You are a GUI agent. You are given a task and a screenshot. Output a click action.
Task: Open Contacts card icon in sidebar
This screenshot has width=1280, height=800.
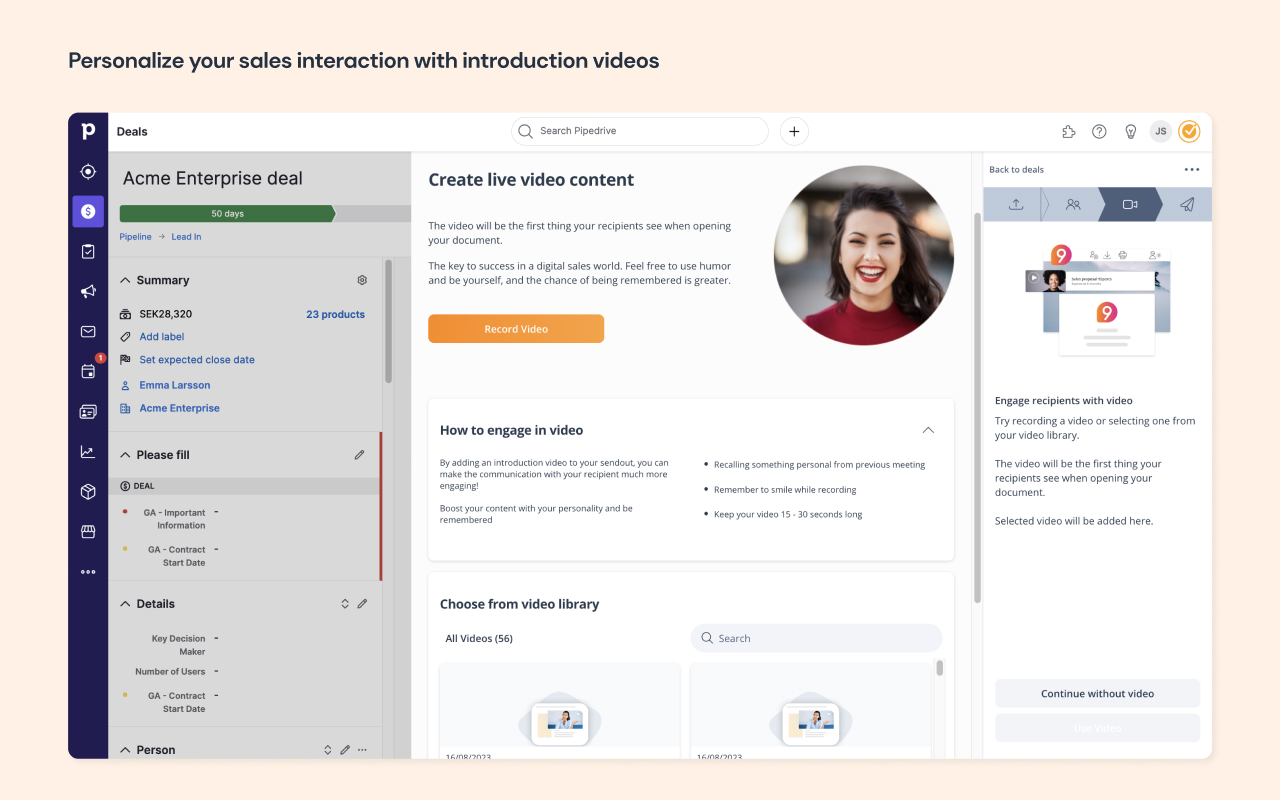tap(88, 411)
